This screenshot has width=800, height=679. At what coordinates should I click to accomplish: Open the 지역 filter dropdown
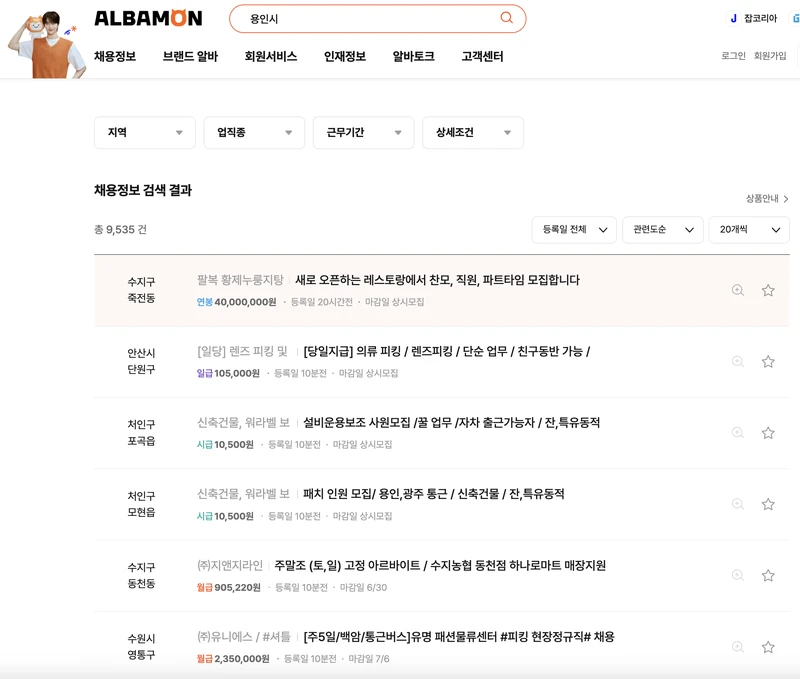144,132
